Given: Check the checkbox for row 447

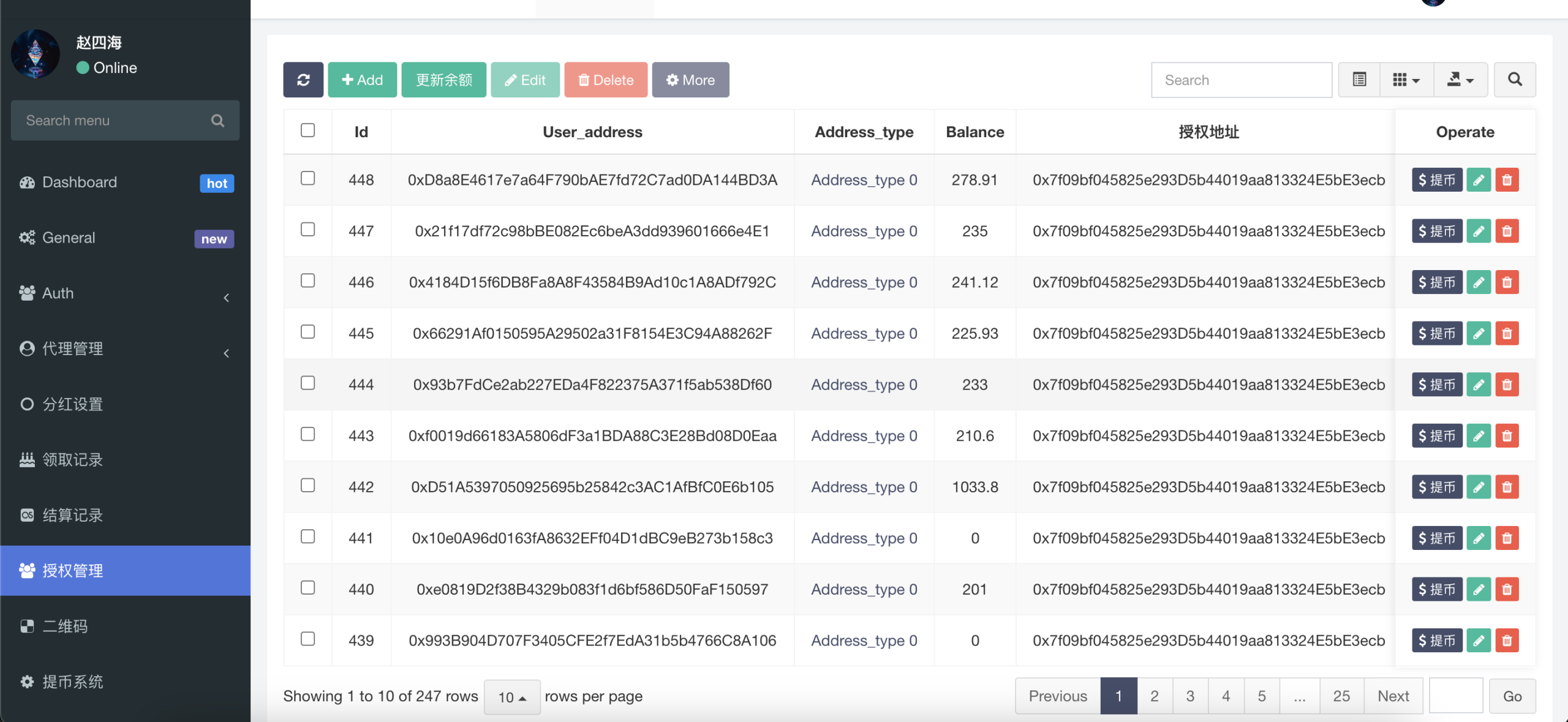Looking at the screenshot, I should [x=307, y=230].
